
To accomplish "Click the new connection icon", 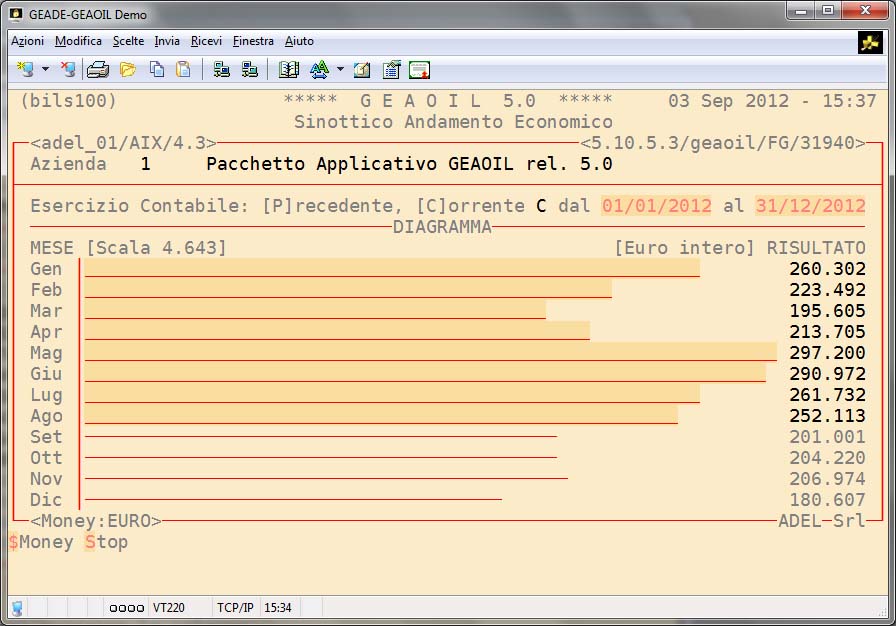I will pyautogui.click(x=26, y=70).
